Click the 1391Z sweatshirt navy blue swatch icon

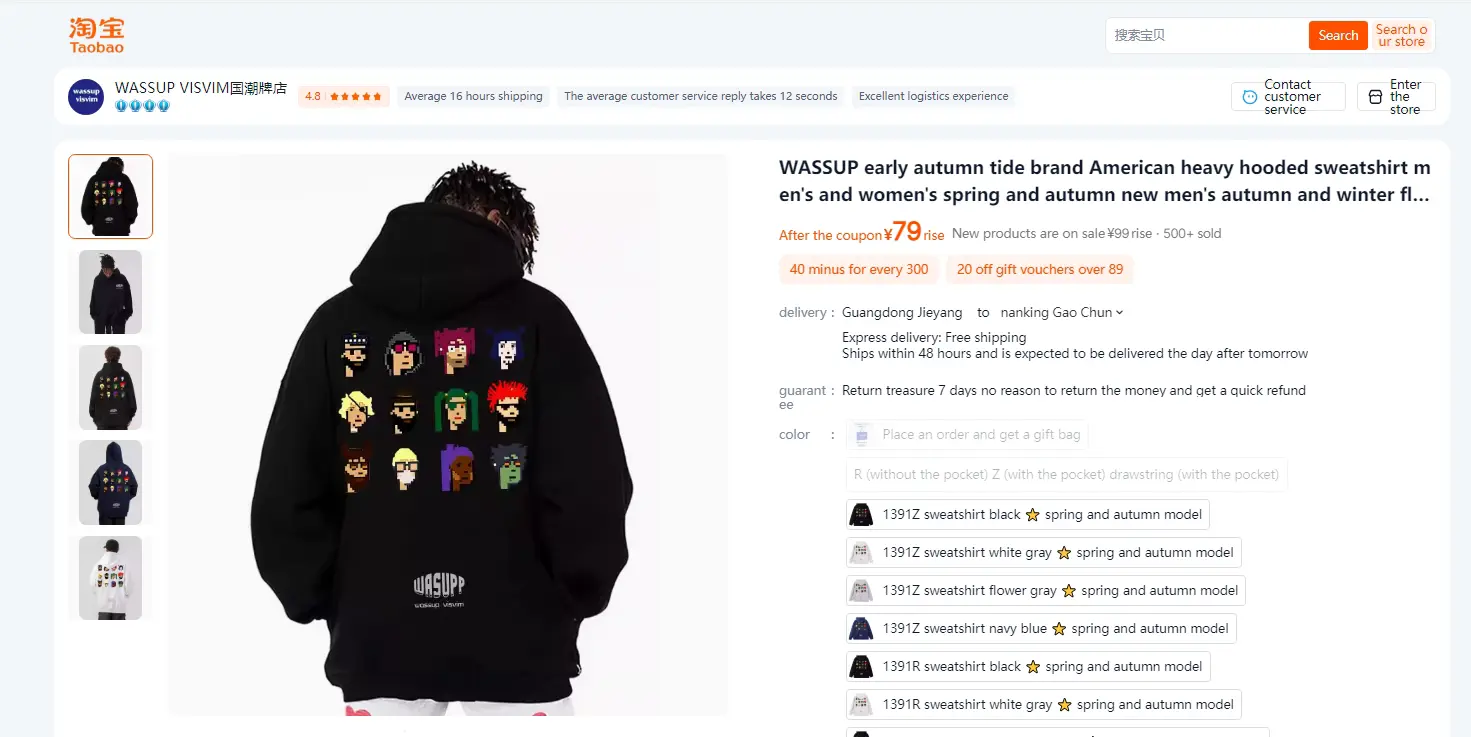tap(861, 629)
